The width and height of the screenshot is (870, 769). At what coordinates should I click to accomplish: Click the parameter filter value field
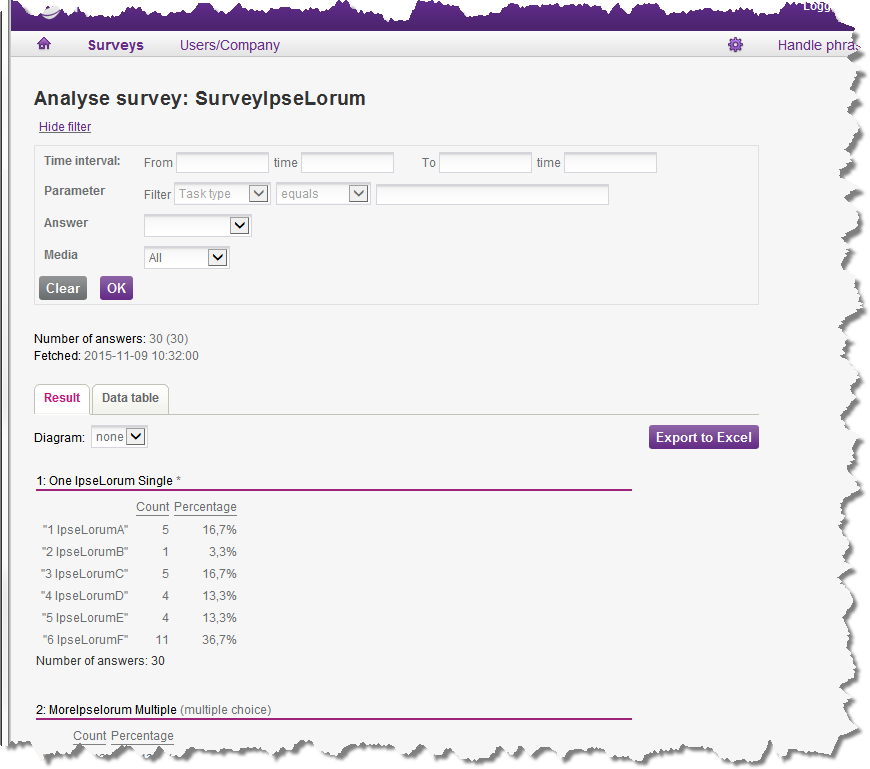[492, 194]
